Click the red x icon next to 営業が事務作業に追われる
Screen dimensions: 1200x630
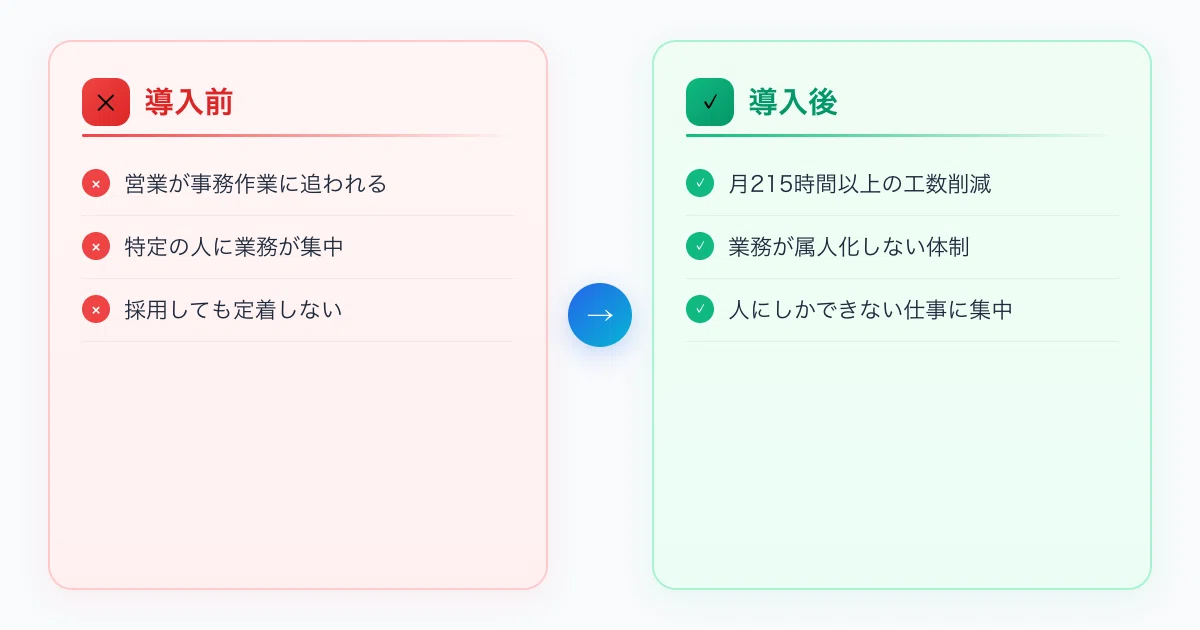[x=96, y=184]
